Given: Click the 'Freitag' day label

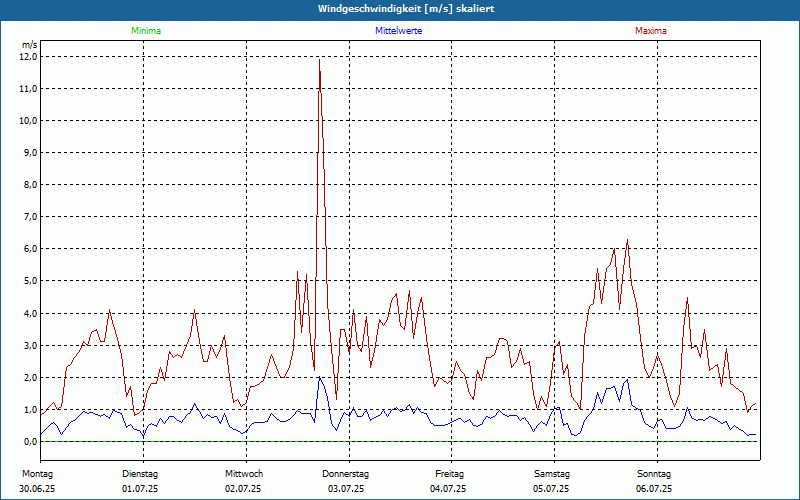Looking at the screenshot, I should tap(449, 474).
